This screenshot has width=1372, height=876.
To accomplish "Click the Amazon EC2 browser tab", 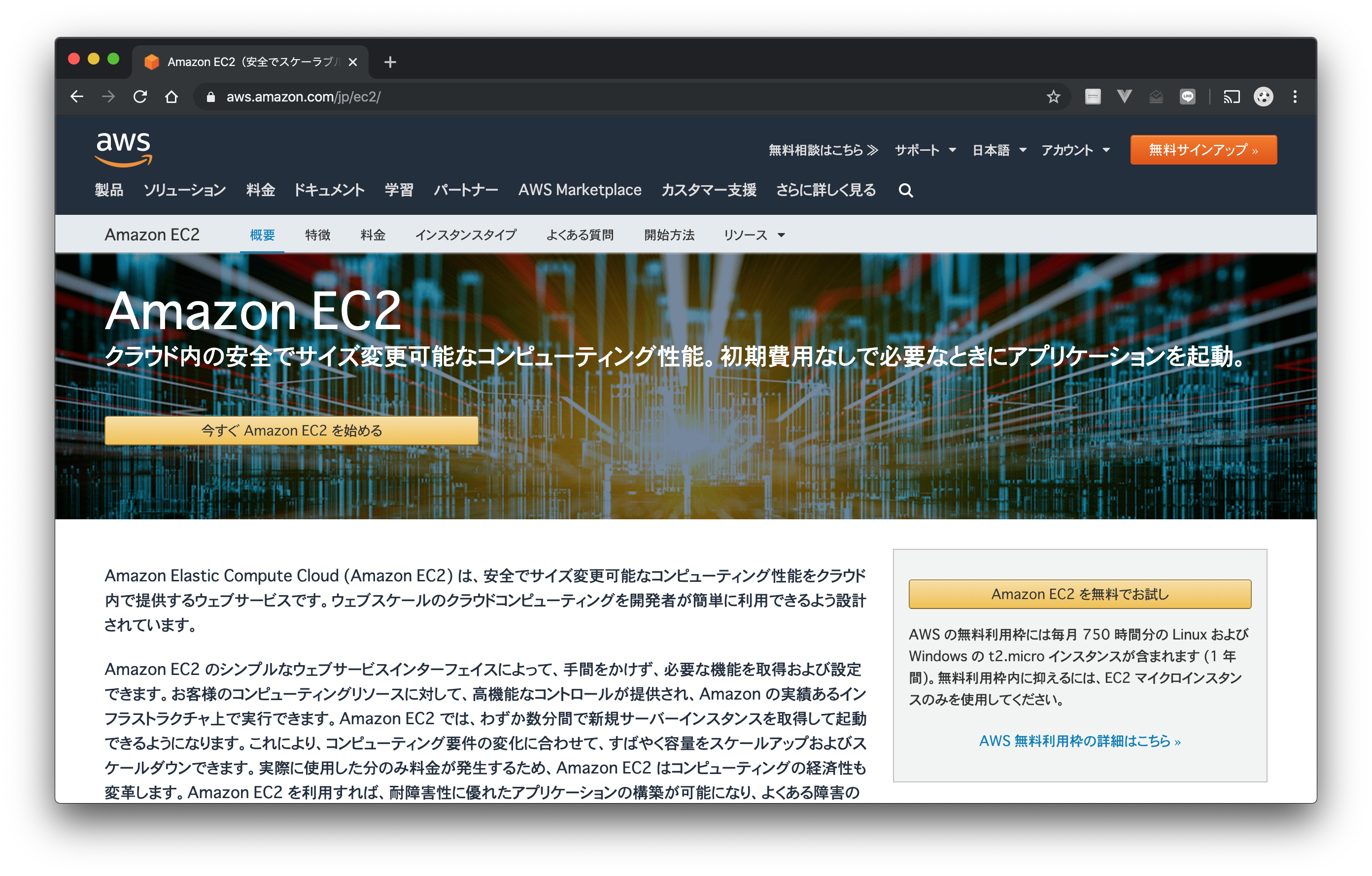I will (251, 62).
